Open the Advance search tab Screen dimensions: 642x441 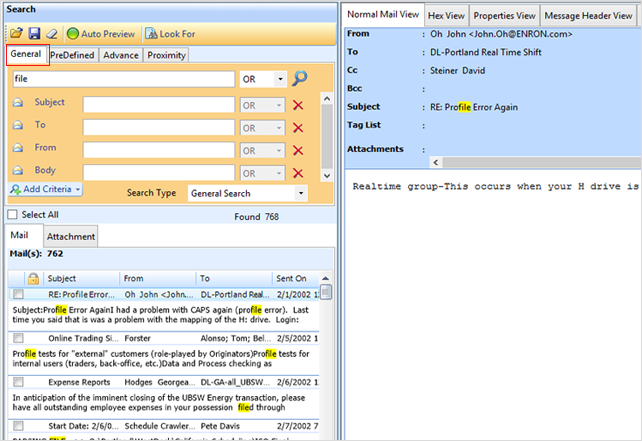point(120,55)
